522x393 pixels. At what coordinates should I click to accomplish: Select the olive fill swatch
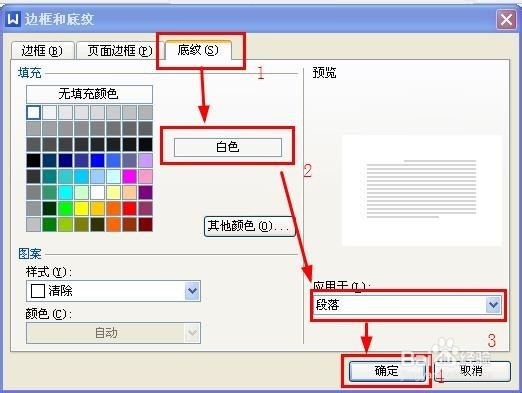pyautogui.click(x=82, y=225)
